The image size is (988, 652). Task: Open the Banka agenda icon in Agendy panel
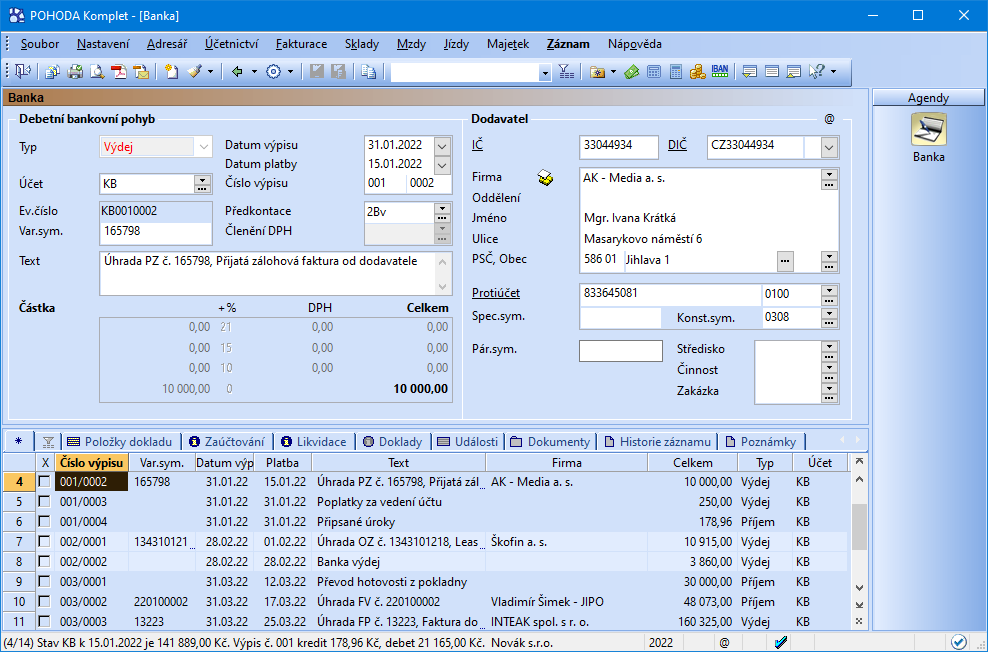click(928, 130)
